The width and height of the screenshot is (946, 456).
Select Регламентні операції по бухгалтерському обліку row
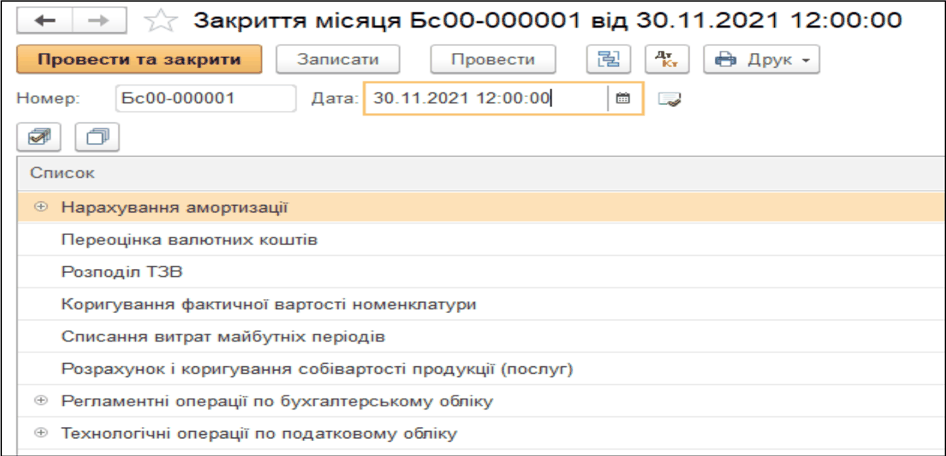(481, 400)
